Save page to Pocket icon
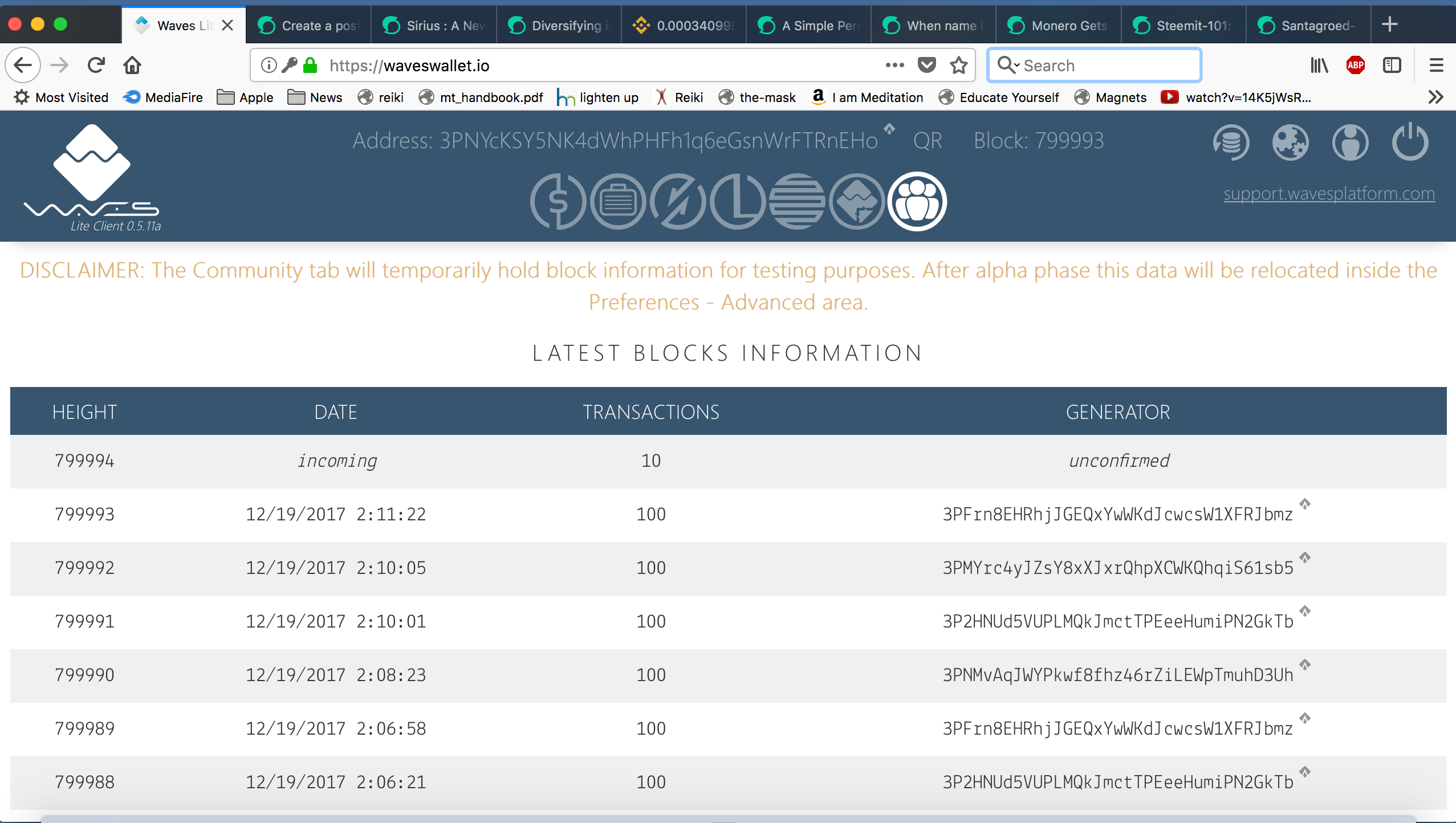The width and height of the screenshot is (1456, 823). coord(927,65)
